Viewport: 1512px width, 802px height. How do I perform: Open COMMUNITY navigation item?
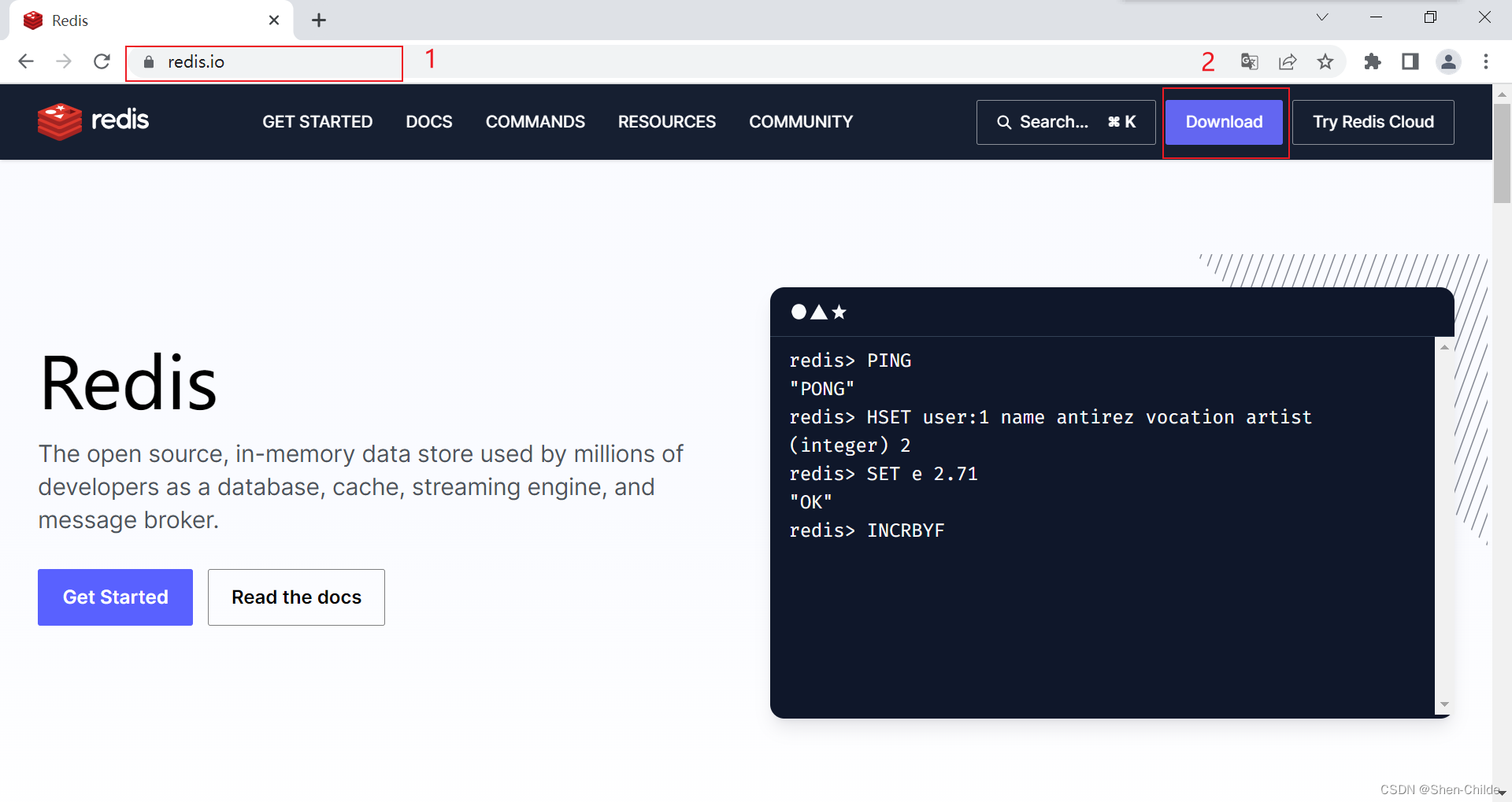(801, 122)
